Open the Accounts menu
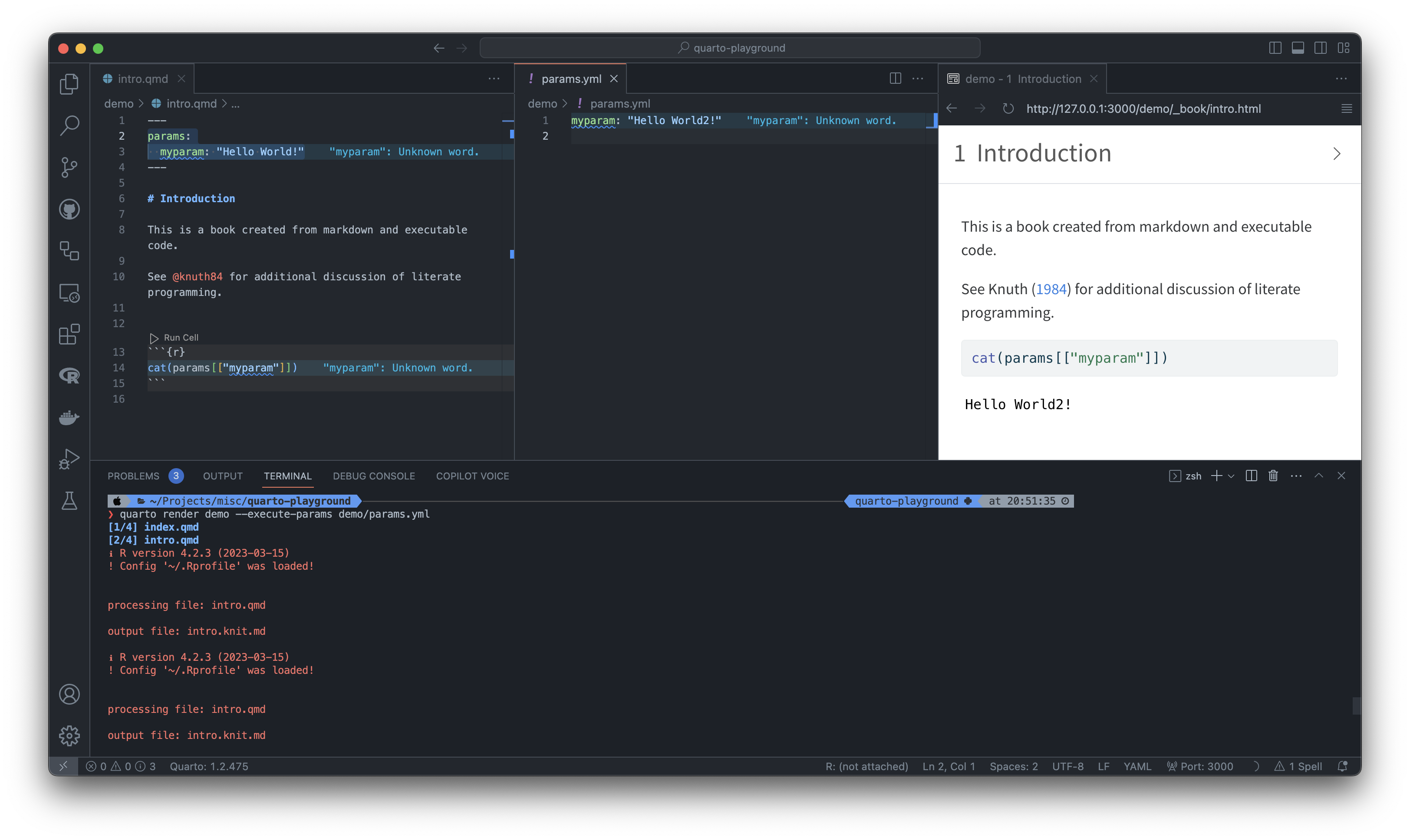Screen dimensions: 1410x840 click(x=69, y=695)
